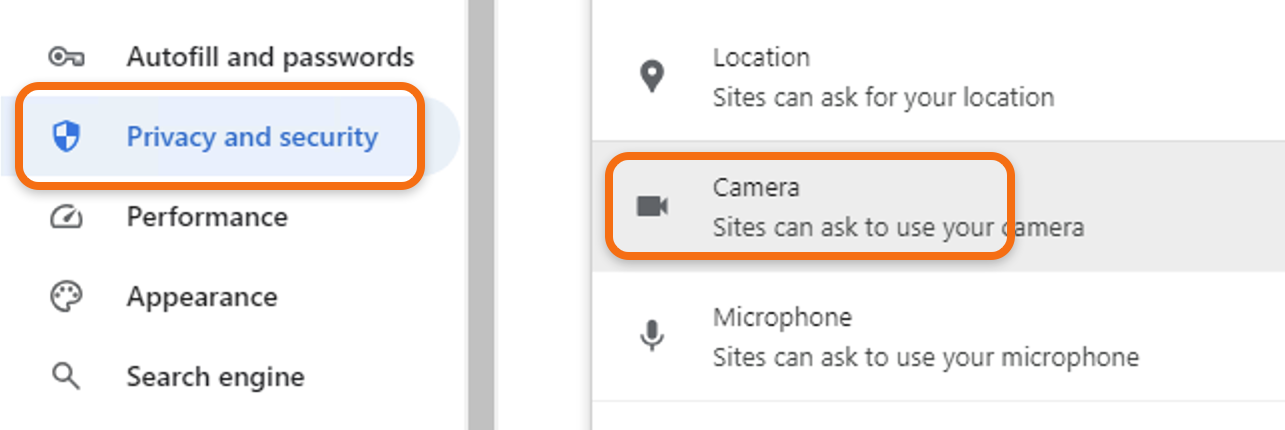Image resolution: width=1285 pixels, height=430 pixels.
Task: Click the speedometer icon next to Performance
Action: point(66,217)
